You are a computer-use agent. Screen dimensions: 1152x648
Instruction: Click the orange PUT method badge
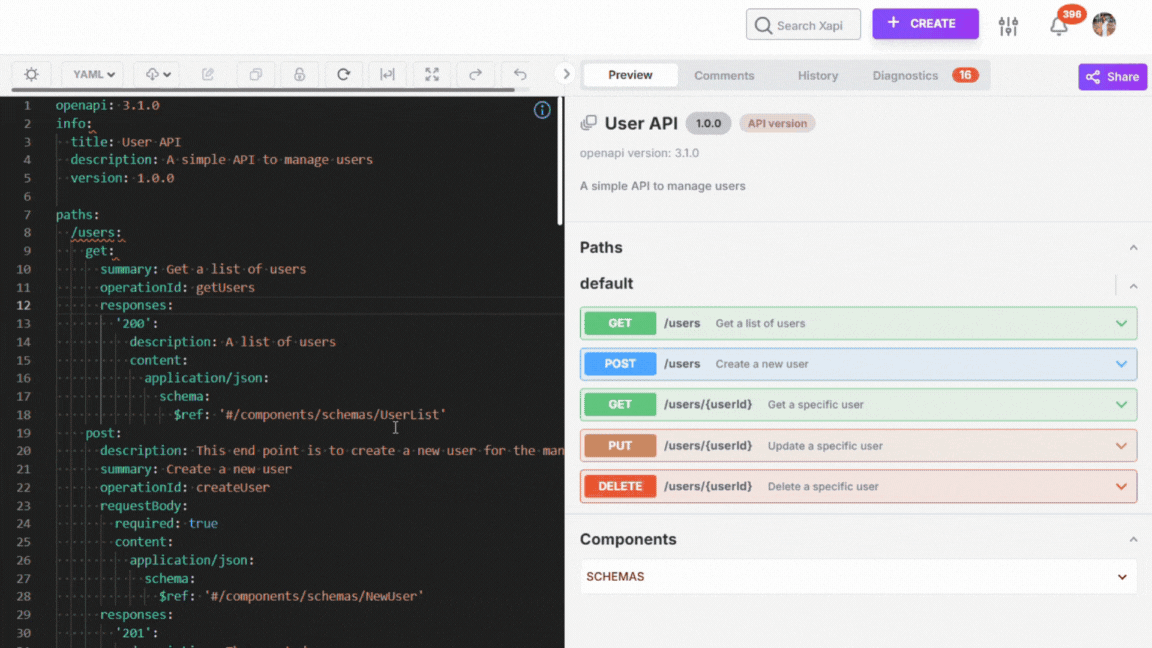(620, 445)
